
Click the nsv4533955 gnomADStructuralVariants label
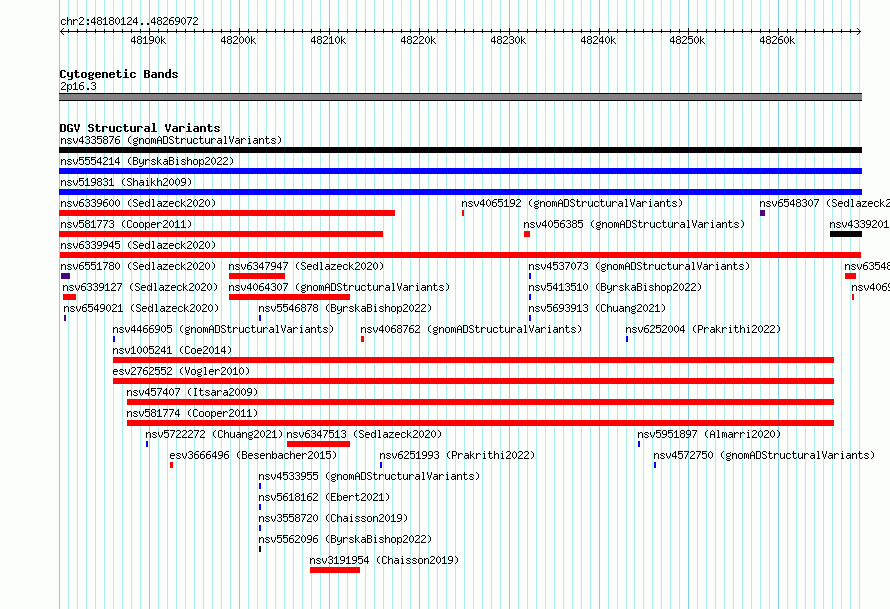369,476
